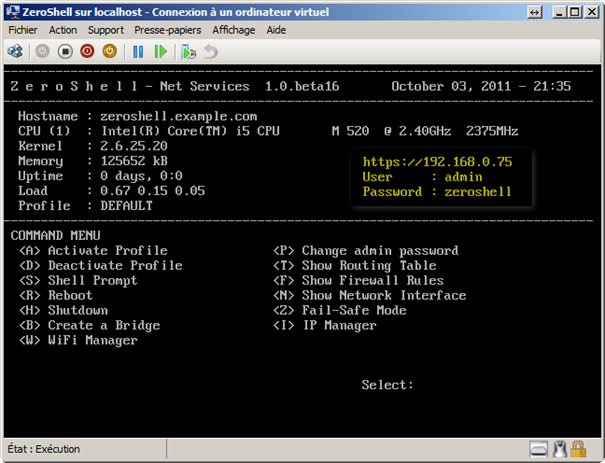Open the Fichier menu
Screen dimensions: 605x463
(x=23, y=30)
